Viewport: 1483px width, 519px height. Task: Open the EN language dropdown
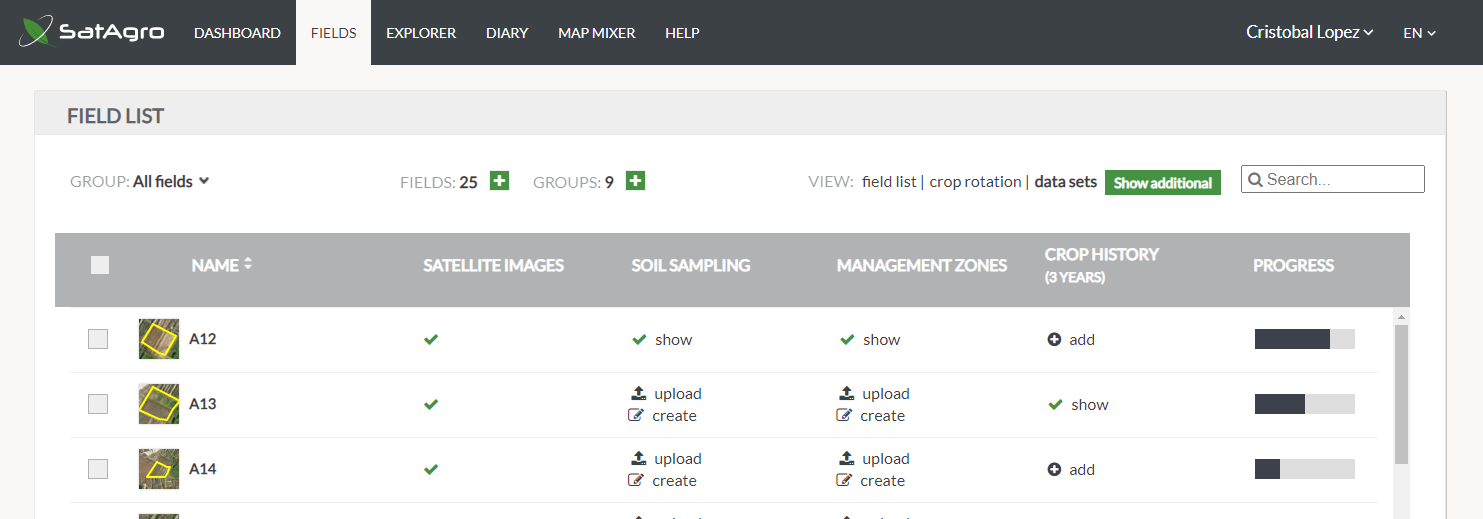pos(1419,33)
